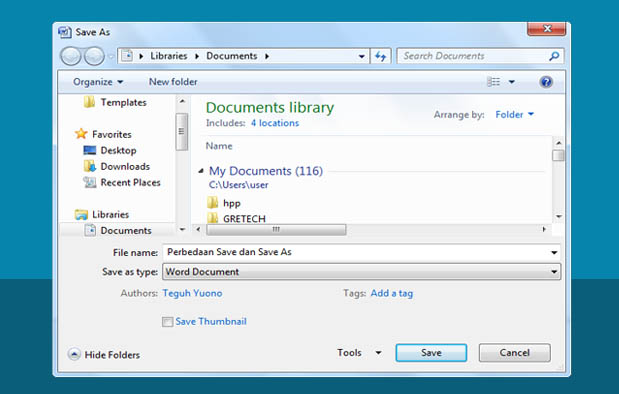Viewport: 619px width, 394px height.
Task: Click the sidebar vertical scrollbar thumb
Action: [x=181, y=131]
